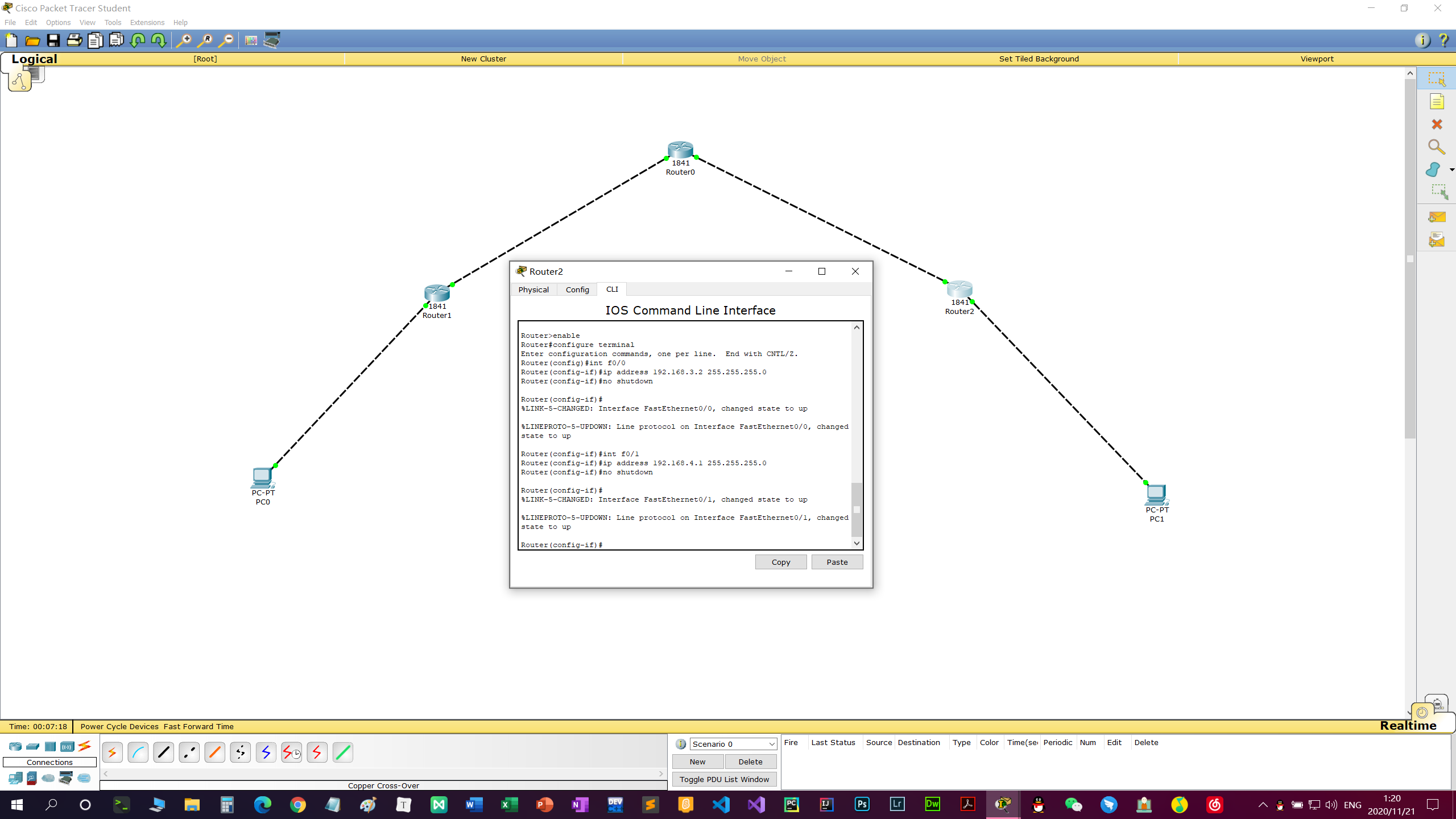Select the Router0 device on canvas
Viewport: 1456px width, 819px height.
coord(680,150)
